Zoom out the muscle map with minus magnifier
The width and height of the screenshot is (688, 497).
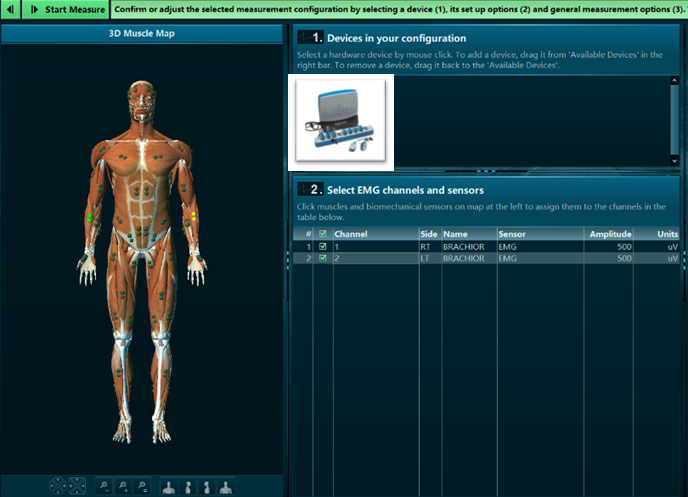coord(104,486)
